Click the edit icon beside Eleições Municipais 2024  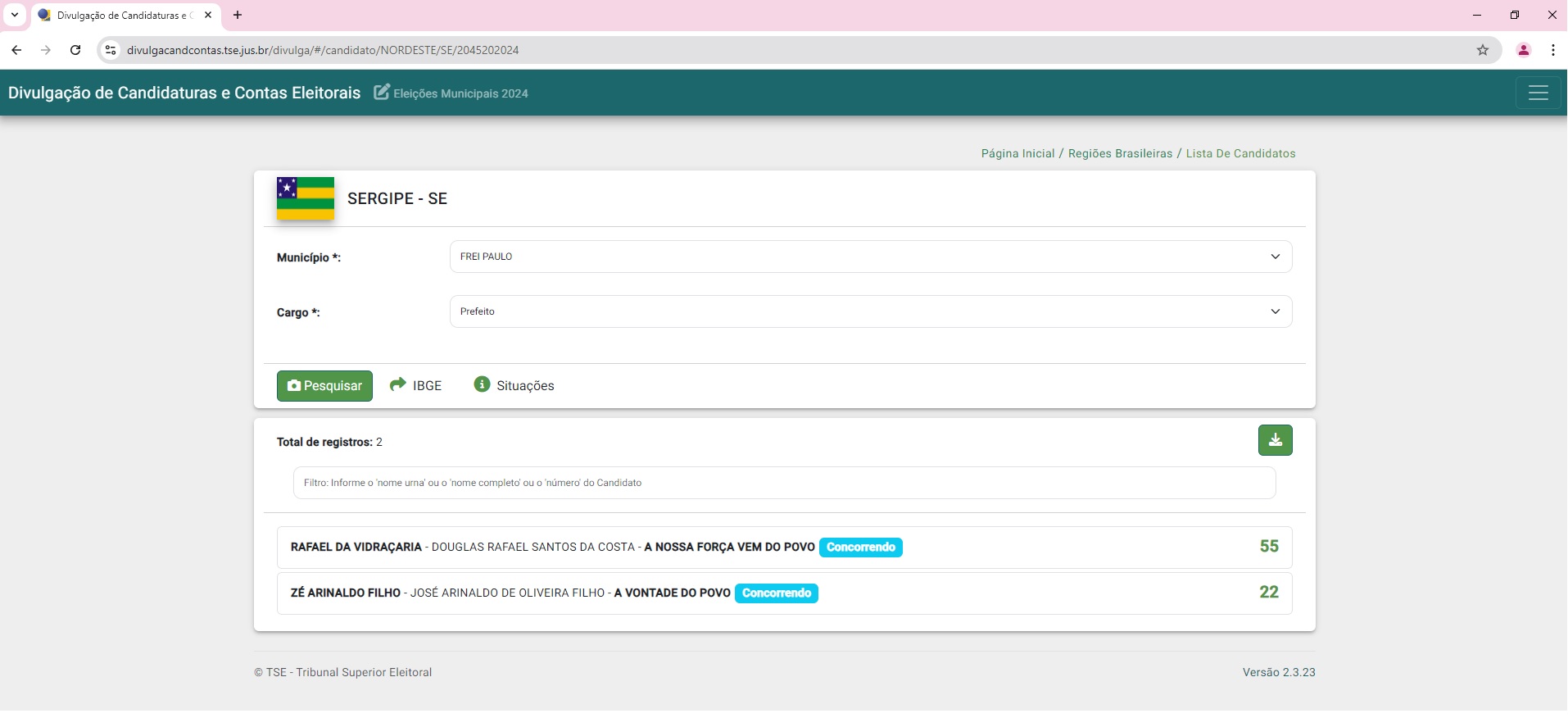pos(382,92)
